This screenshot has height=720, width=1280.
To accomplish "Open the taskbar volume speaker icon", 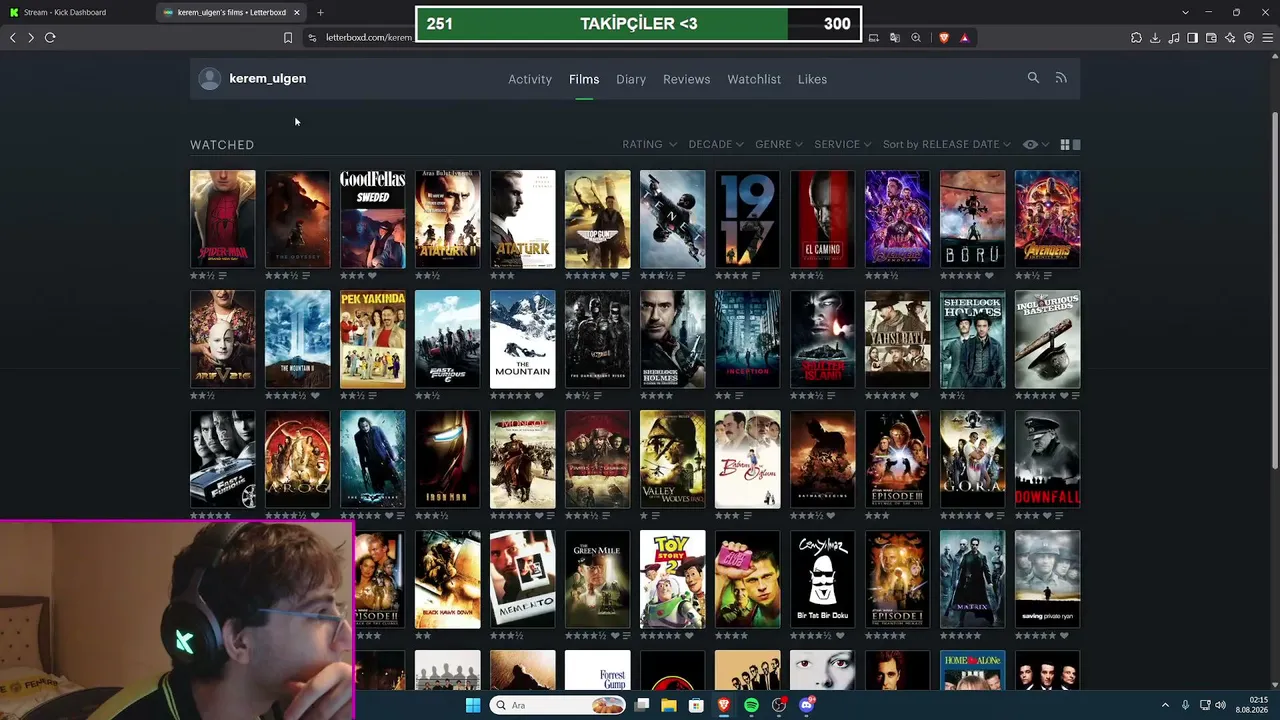I will [x=1220, y=705].
